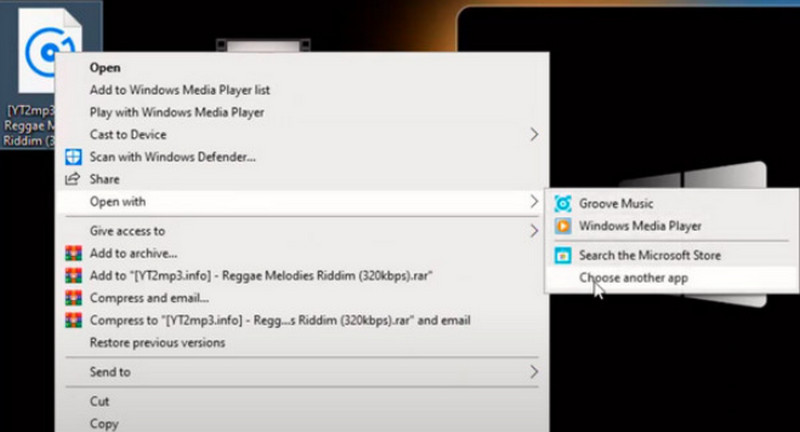Click WinRAR icon beside Add to archive
The image size is (800, 432).
pyautogui.click(x=73, y=253)
